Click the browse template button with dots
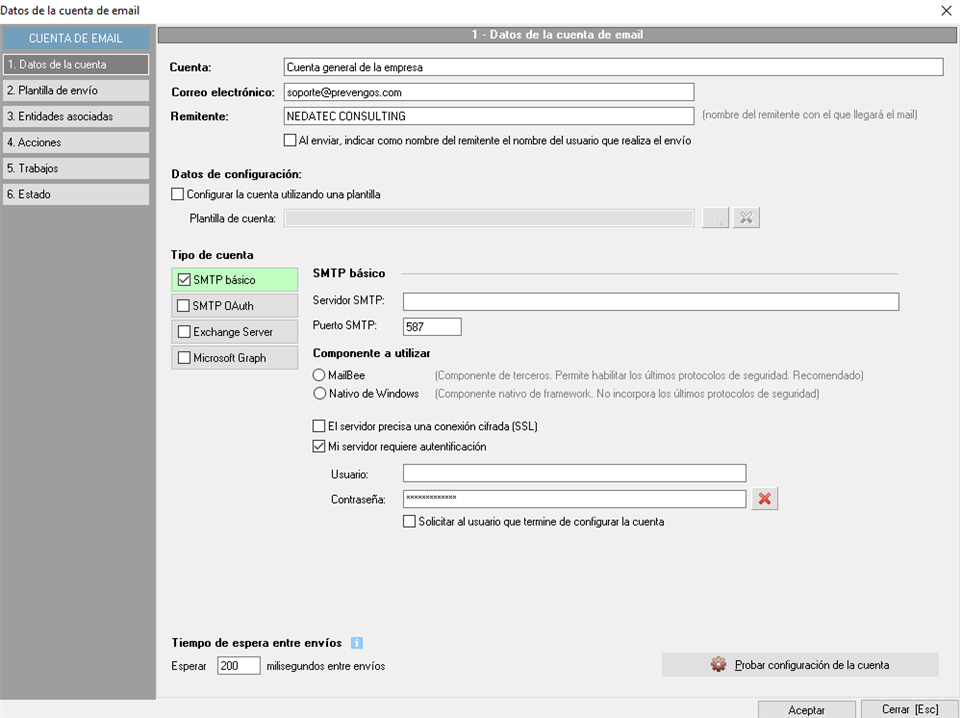 tap(715, 217)
